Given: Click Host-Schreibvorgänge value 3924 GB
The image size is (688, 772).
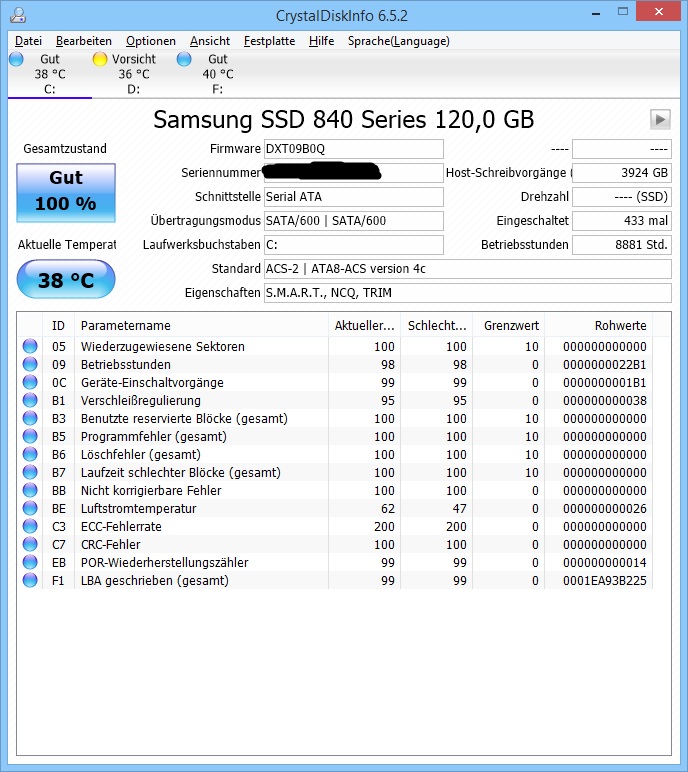Looking at the screenshot, I should point(622,173).
